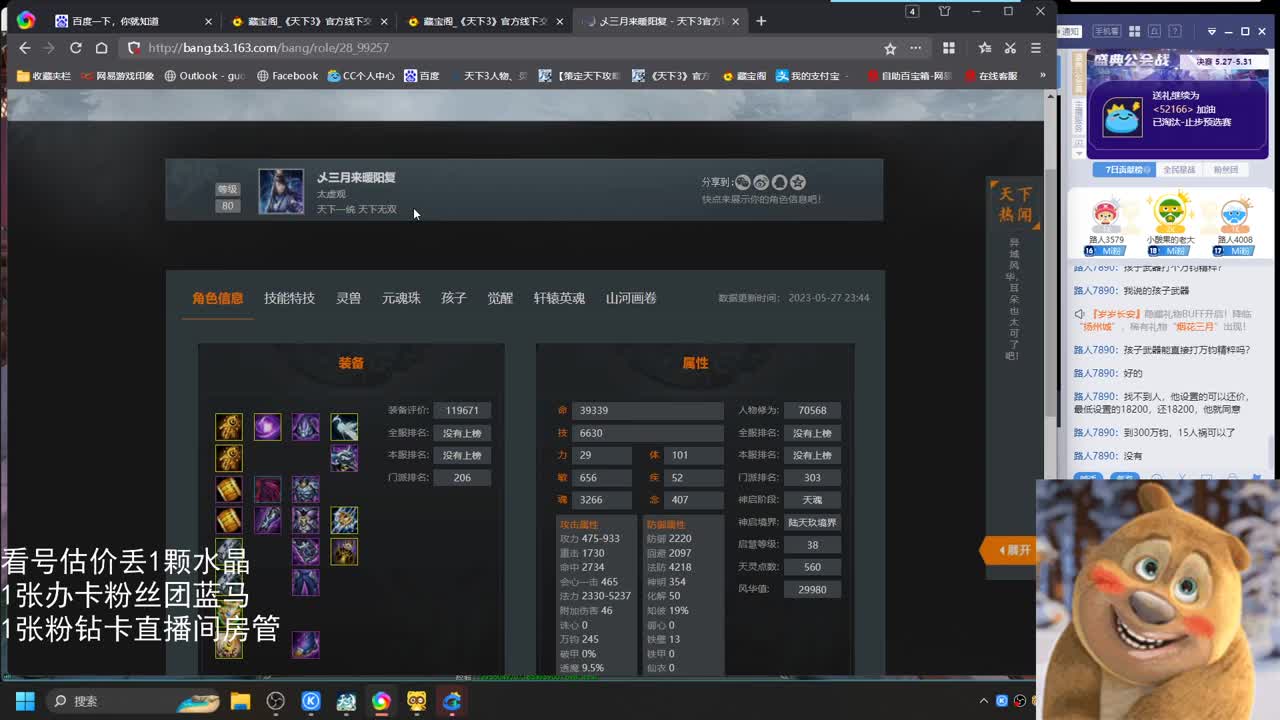Open the browser overflow menu with three dots
The height and width of the screenshot is (720, 1280).
click(915, 47)
